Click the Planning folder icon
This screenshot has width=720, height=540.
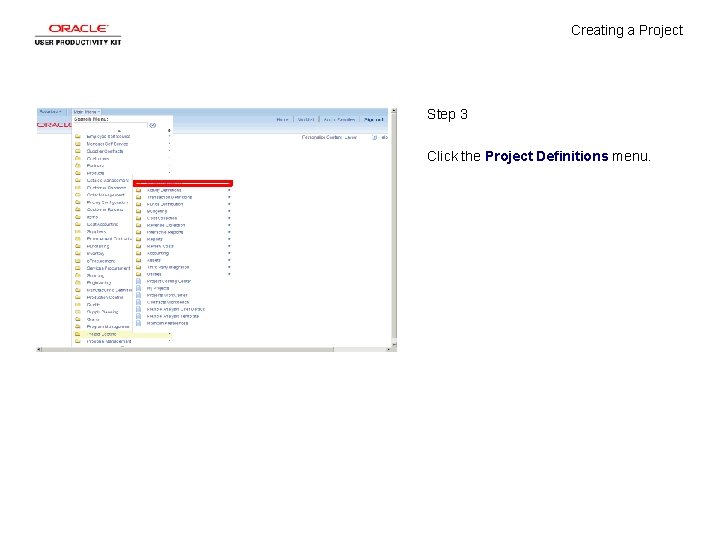pos(78,276)
